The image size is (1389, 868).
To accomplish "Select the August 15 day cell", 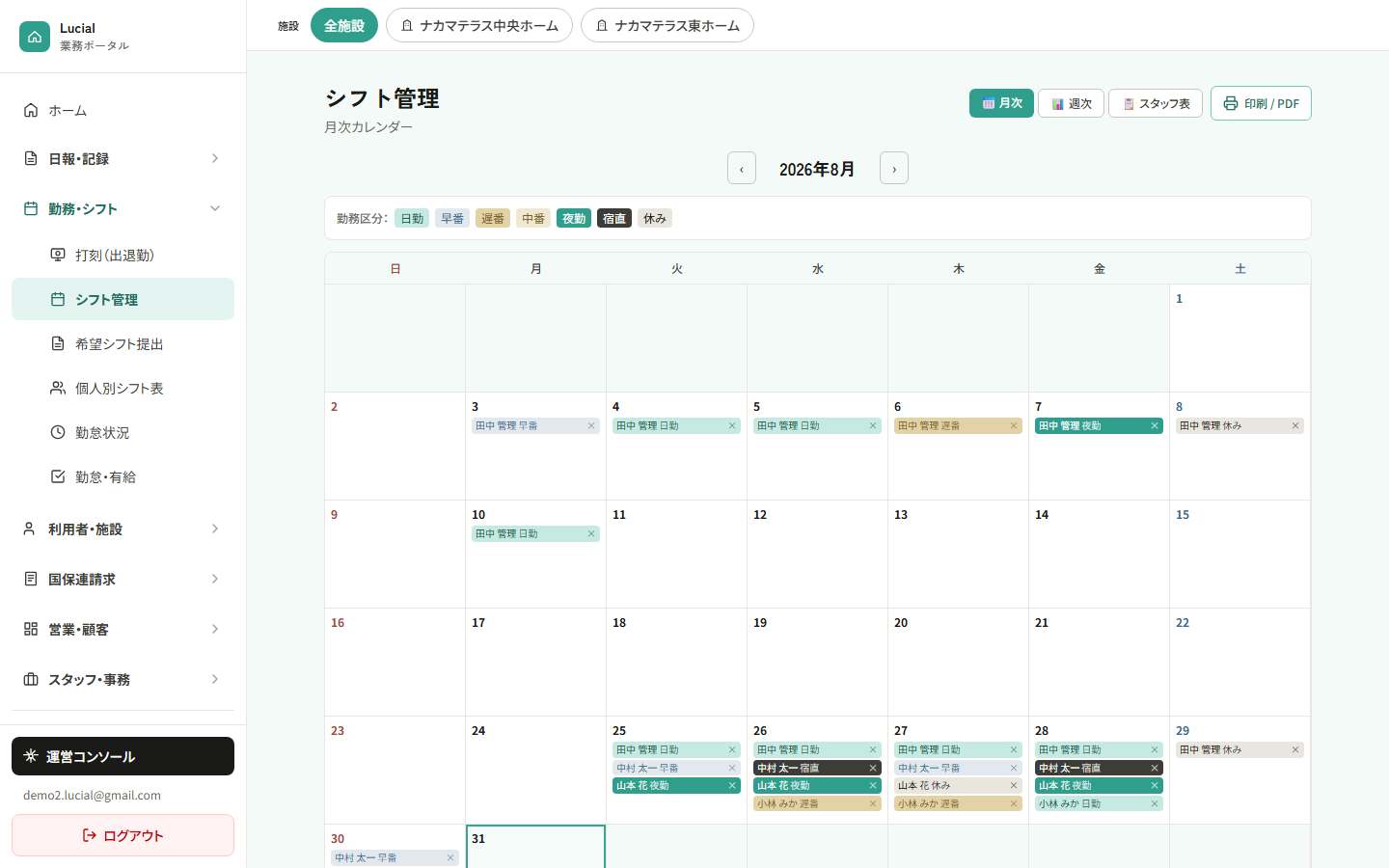I will [1239, 554].
